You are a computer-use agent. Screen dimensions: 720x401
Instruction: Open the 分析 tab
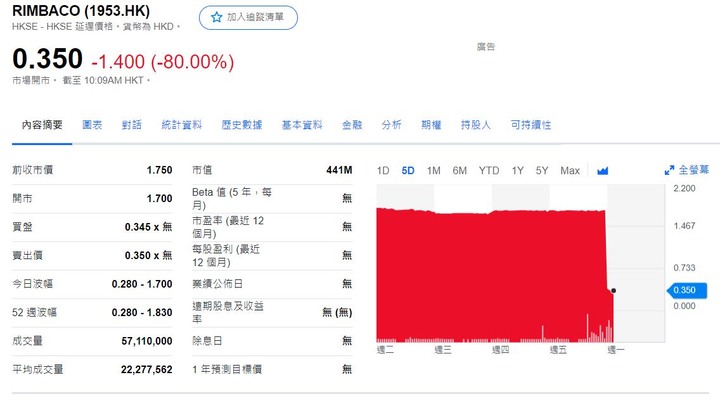click(391, 125)
